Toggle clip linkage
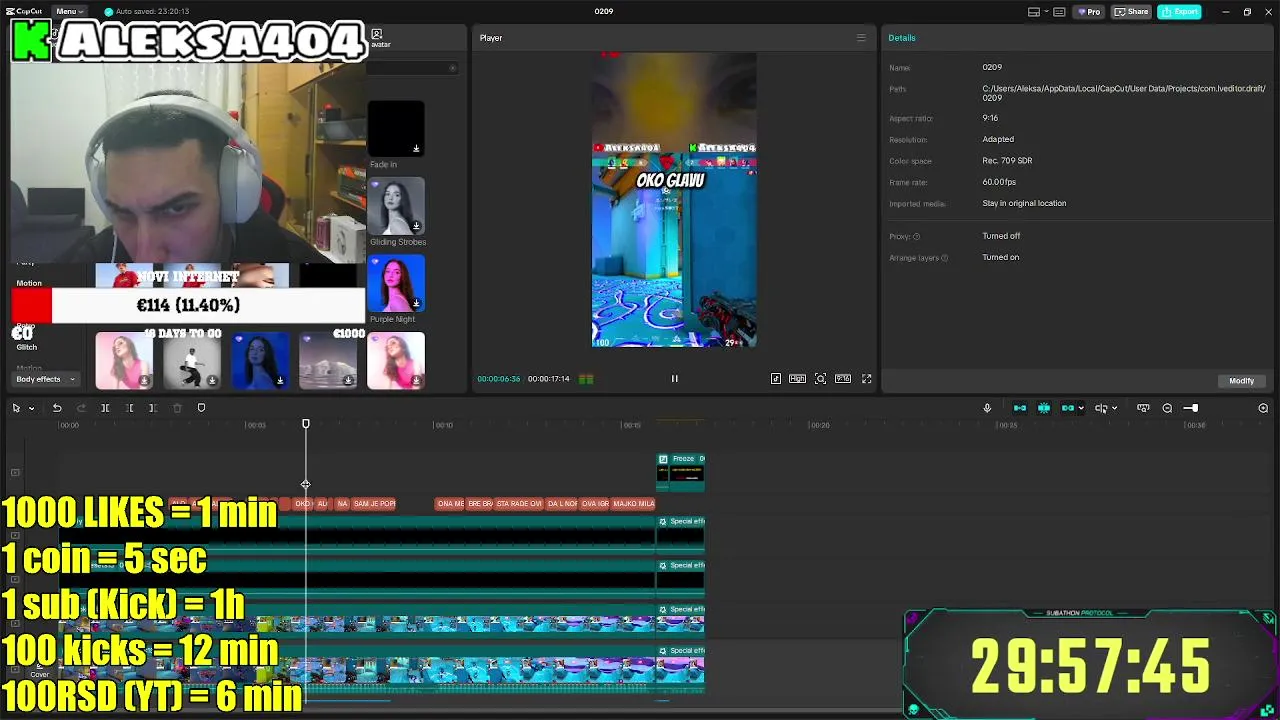This screenshot has width=1280, height=720. [1068, 408]
